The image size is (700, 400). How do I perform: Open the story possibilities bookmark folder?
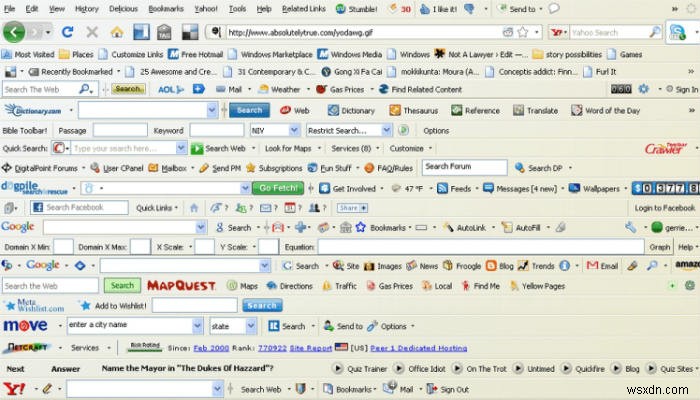pyautogui.click(x=567, y=54)
